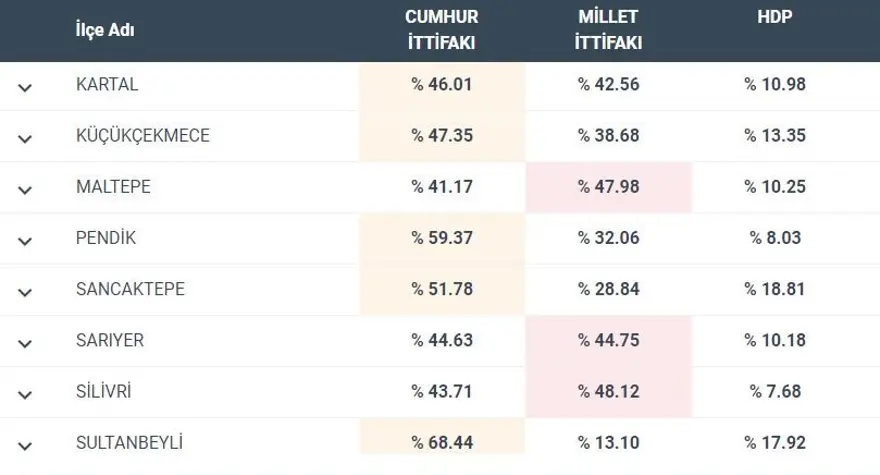The image size is (880, 475).
Task: Click Maltepe's highlighted % 47.98 cell
Action: pos(608,187)
